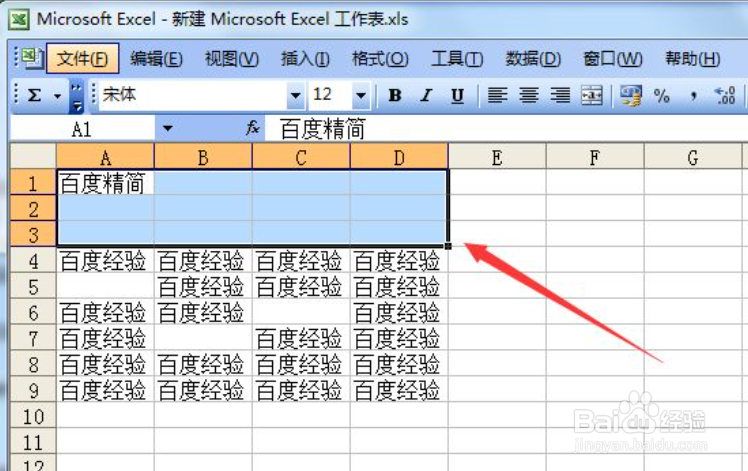Screen dimensions: 748x471
Task: Click empty cell C6
Action: tap(301, 313)
